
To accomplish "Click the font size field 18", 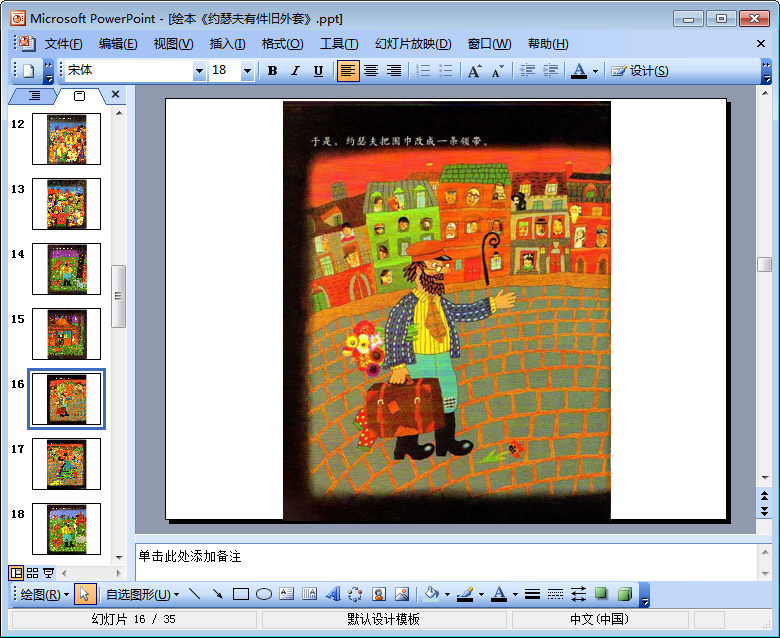I will tap(225, 71).
